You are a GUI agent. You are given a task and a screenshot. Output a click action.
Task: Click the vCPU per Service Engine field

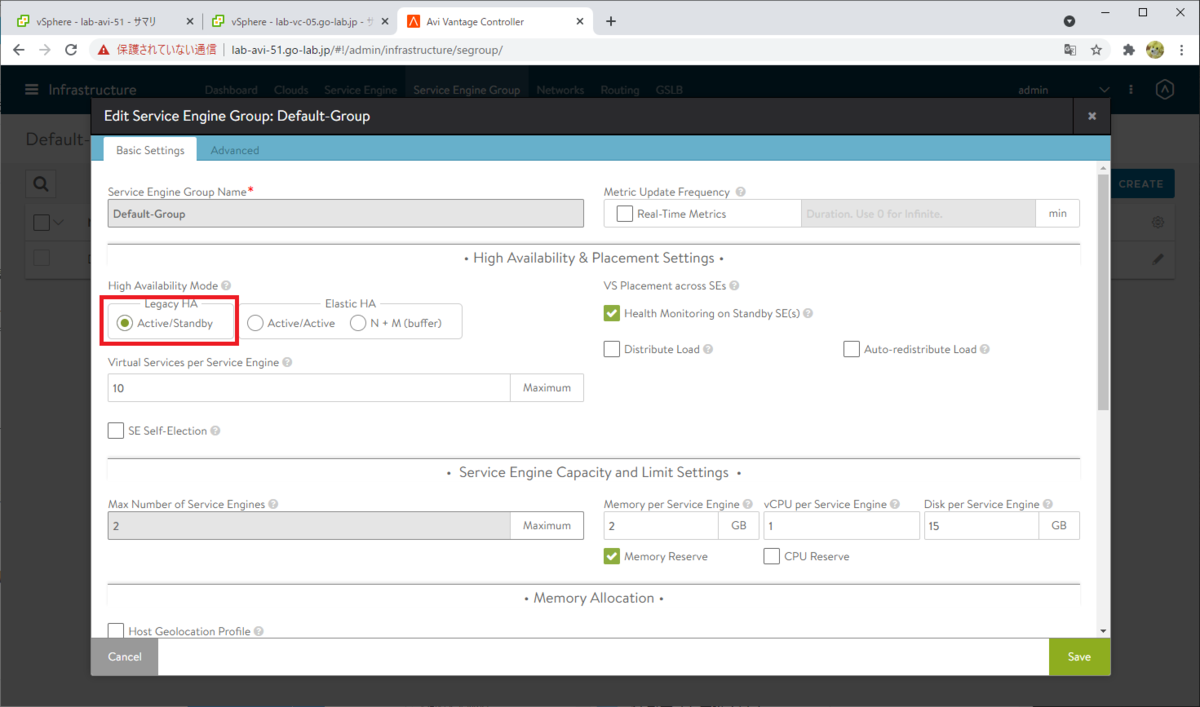(x=841, y=526)
